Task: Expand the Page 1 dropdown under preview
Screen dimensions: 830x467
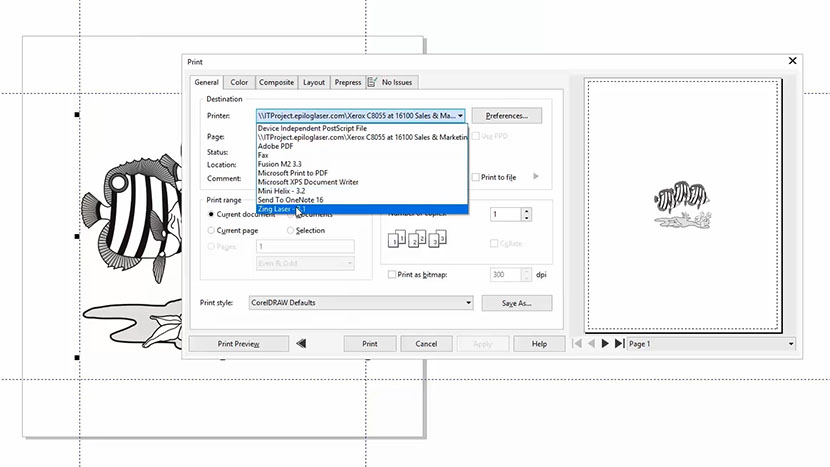Action: click(x=791, y=344)
